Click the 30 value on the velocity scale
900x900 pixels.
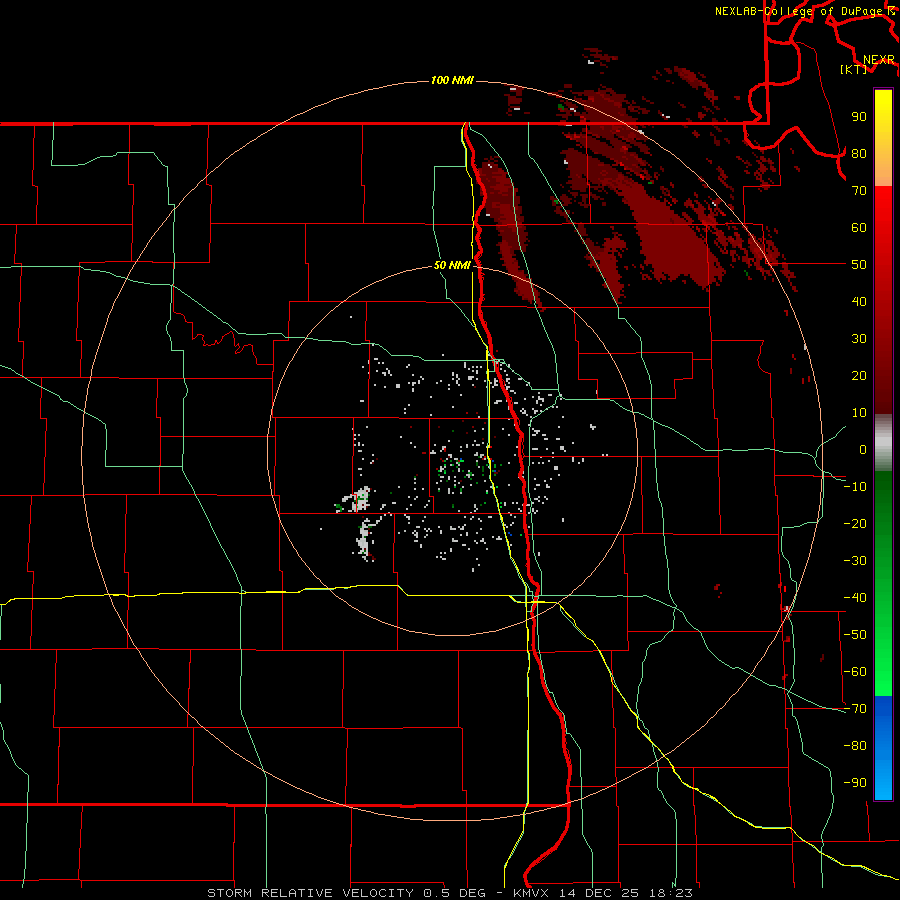click(x=859, y=339)
